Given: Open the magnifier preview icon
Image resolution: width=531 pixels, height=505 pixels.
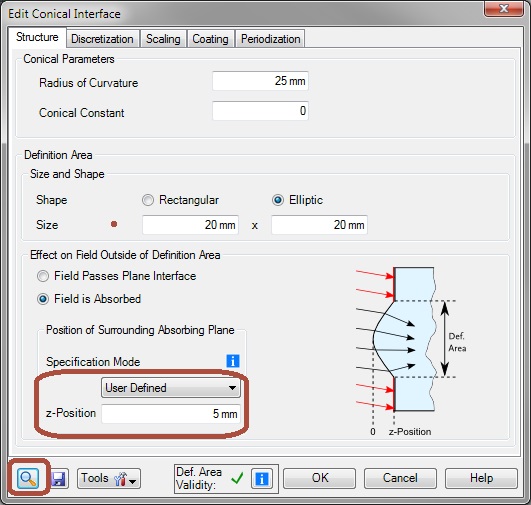Looking at the screenshot, I should [28, 478].
